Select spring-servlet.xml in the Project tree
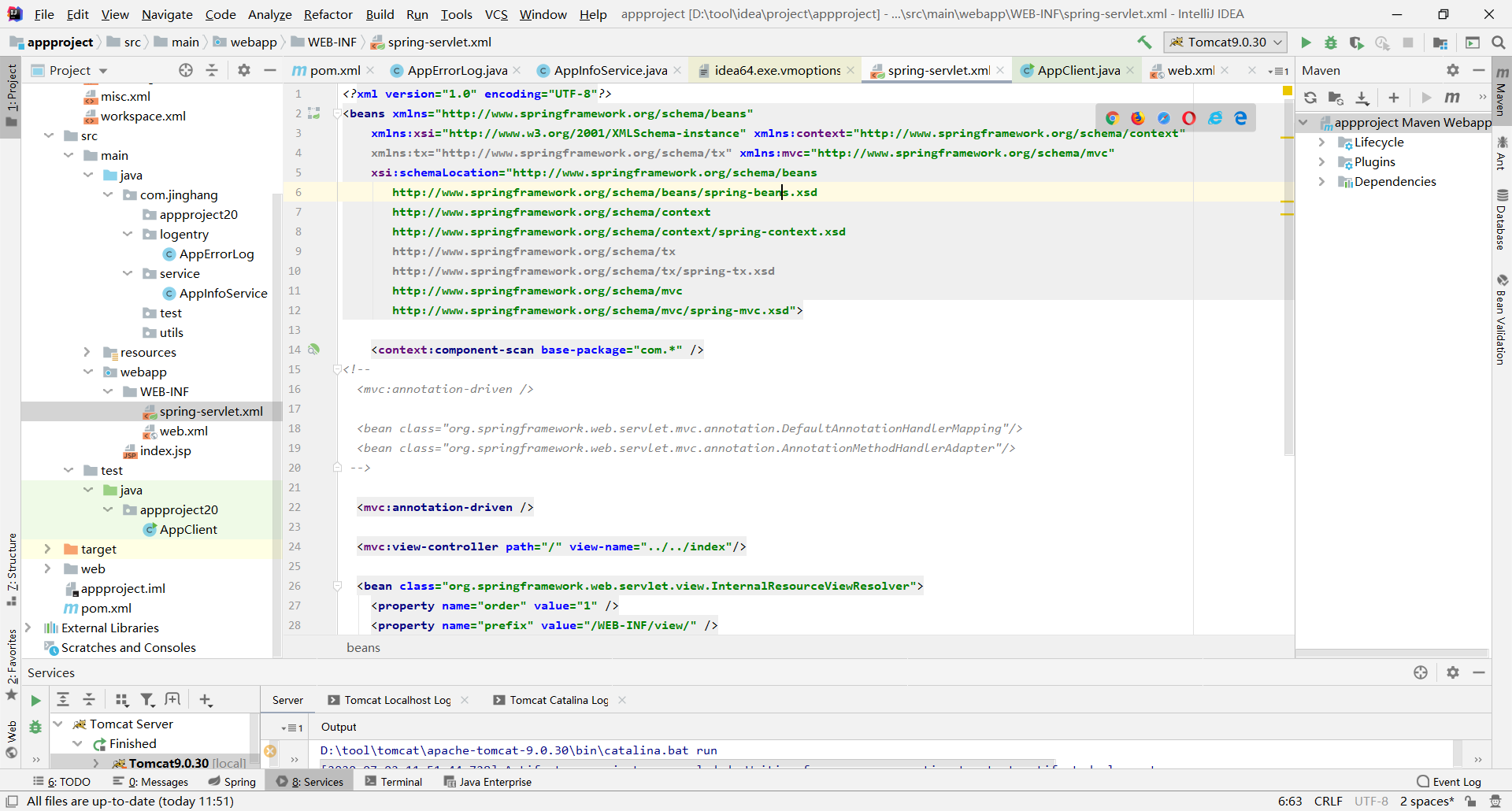1512x811 pixels. [x=210, y=411]
